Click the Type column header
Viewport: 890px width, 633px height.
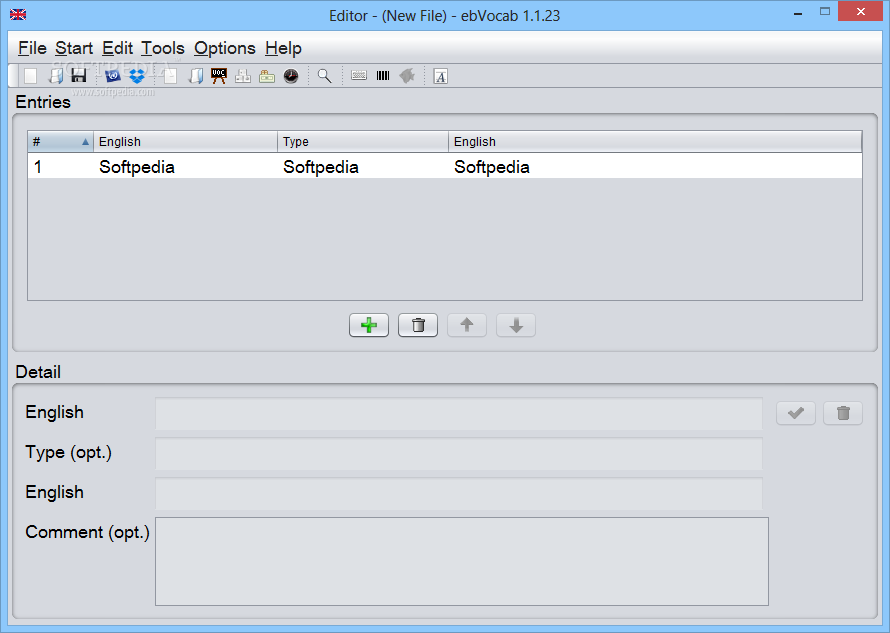coord(363,141)
